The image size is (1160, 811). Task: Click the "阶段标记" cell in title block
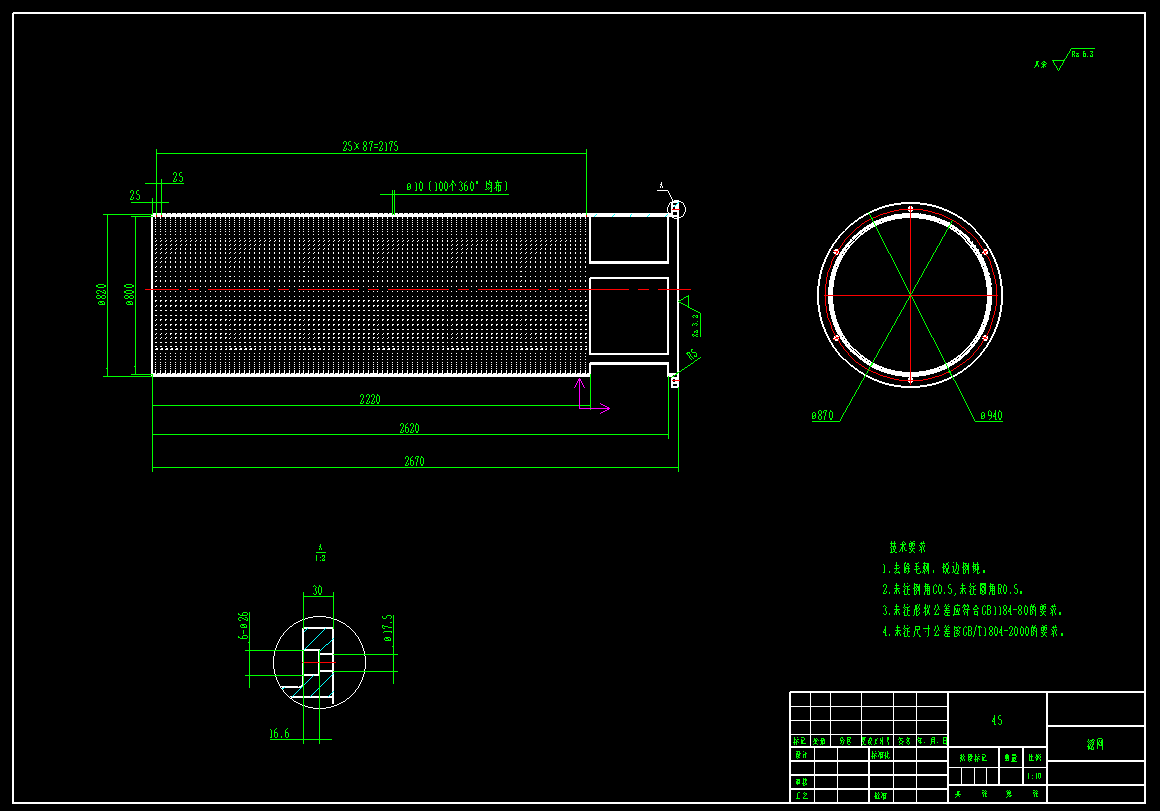coord(974,758)
